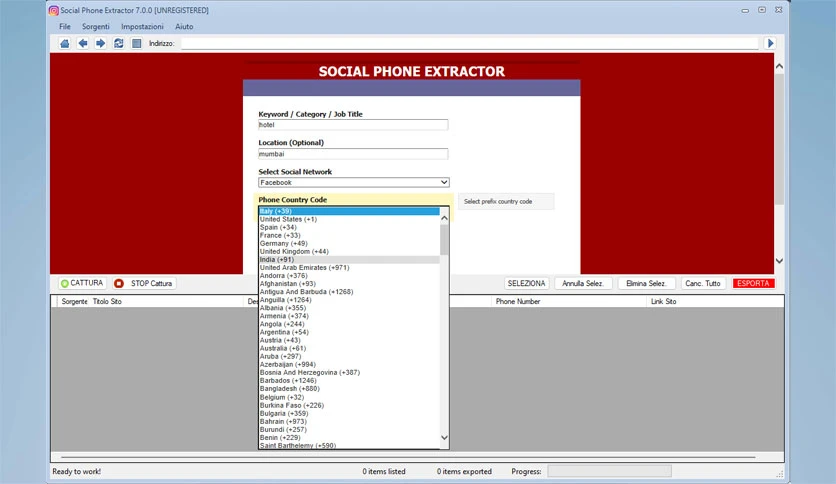Select United States (+1) option
Viewport: 836px width, 484px height.
pos(349,219)
